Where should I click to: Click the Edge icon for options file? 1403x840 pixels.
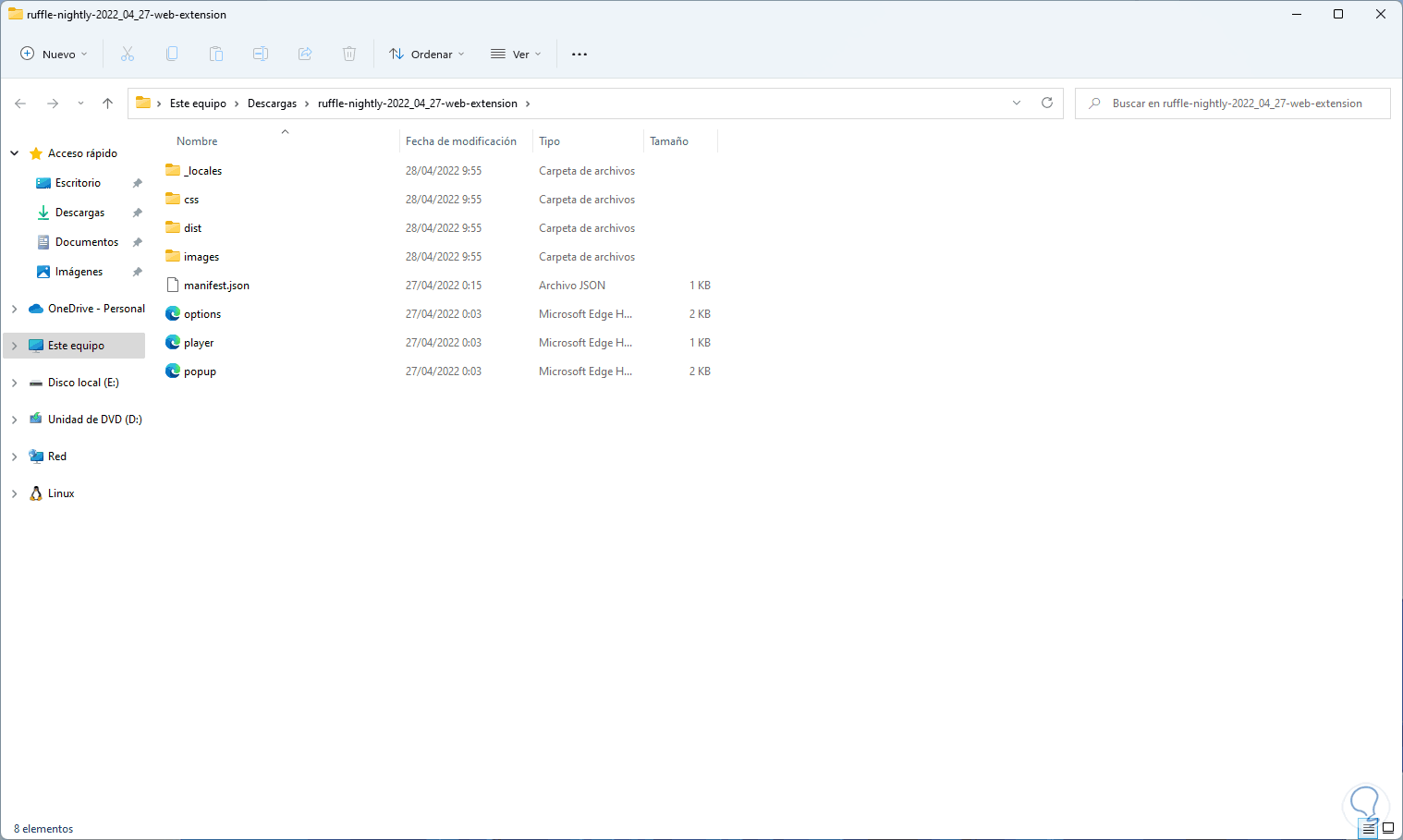[x=173, y=313]
